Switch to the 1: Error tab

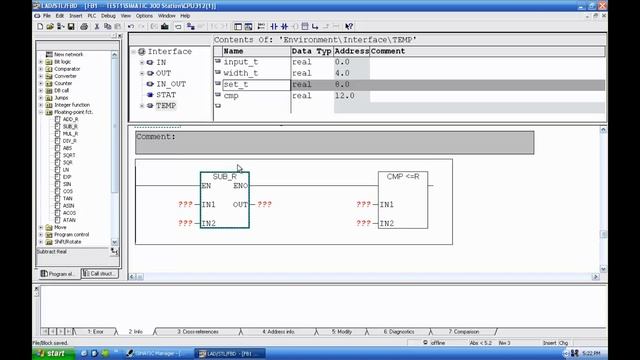click(x=96, y=332)
